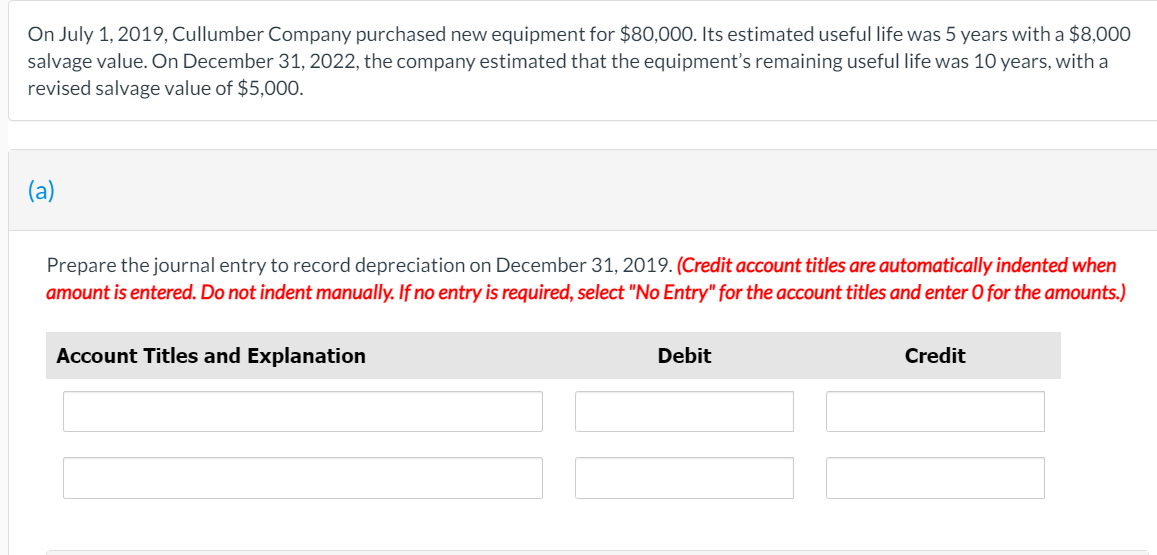Click the Debit column header
This screenshot has width=1157, height=555.
click(x=684, y=356)
